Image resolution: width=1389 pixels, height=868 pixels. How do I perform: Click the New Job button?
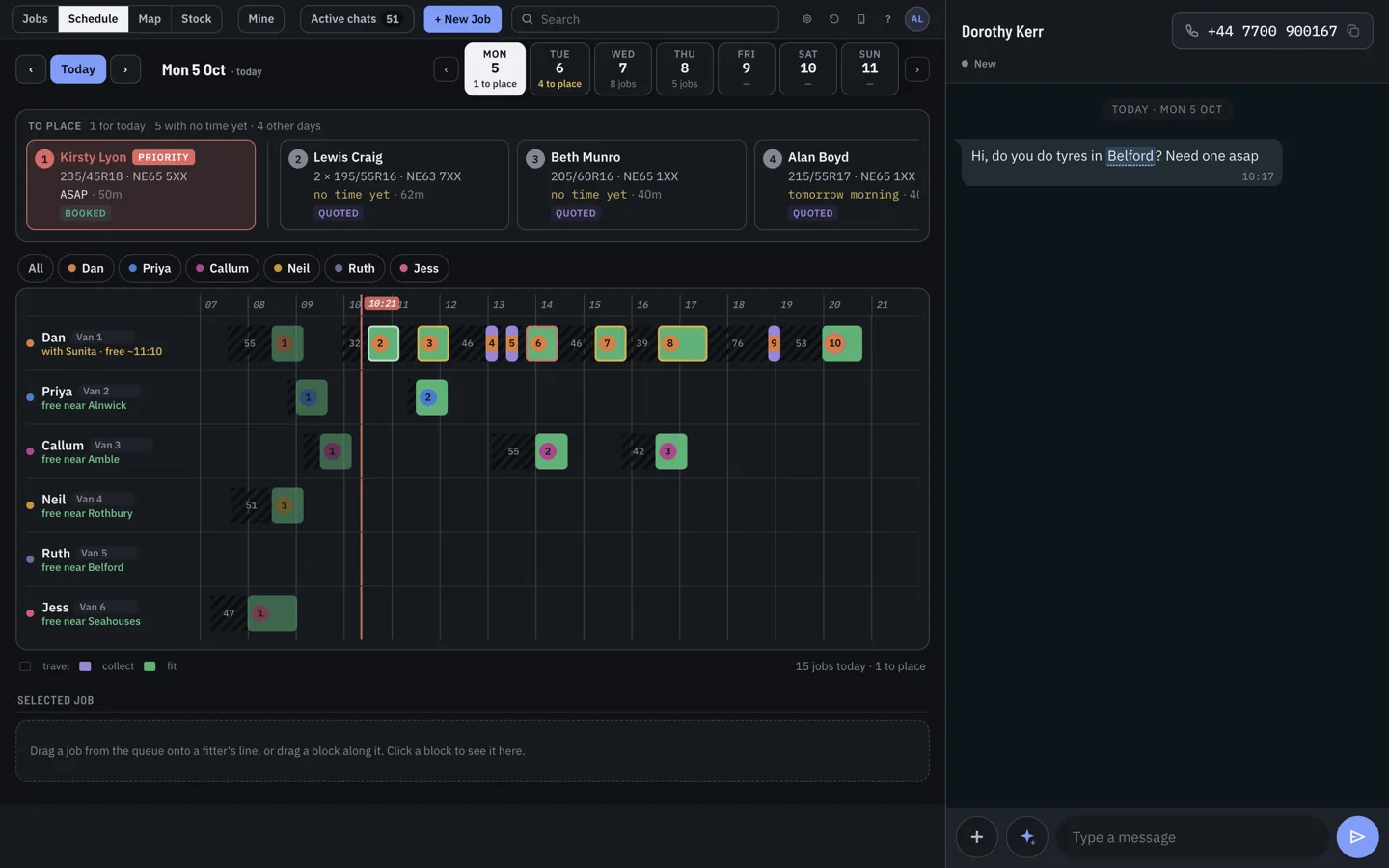(x=463, y=19)
